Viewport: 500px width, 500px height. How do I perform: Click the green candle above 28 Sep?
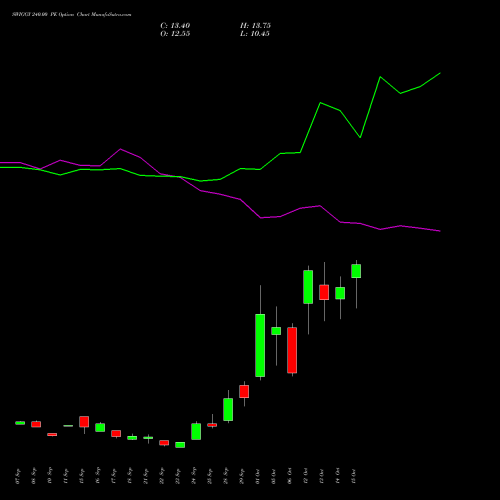pos(228,409)
